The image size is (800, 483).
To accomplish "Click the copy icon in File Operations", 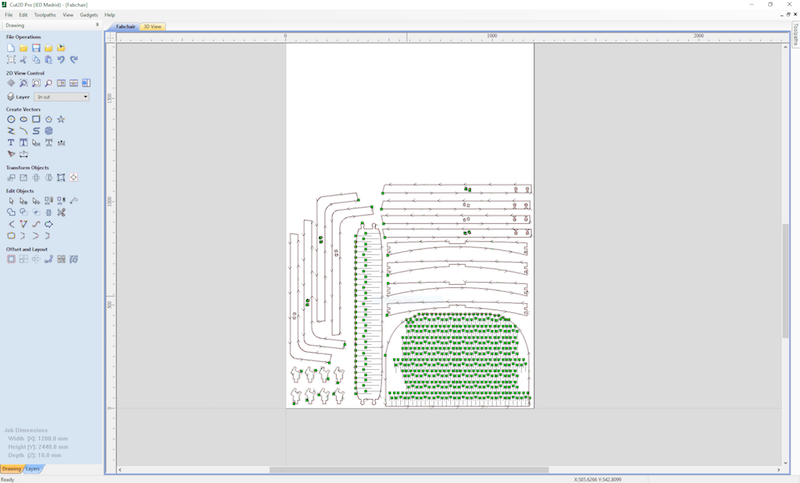I will coord(36,60).
